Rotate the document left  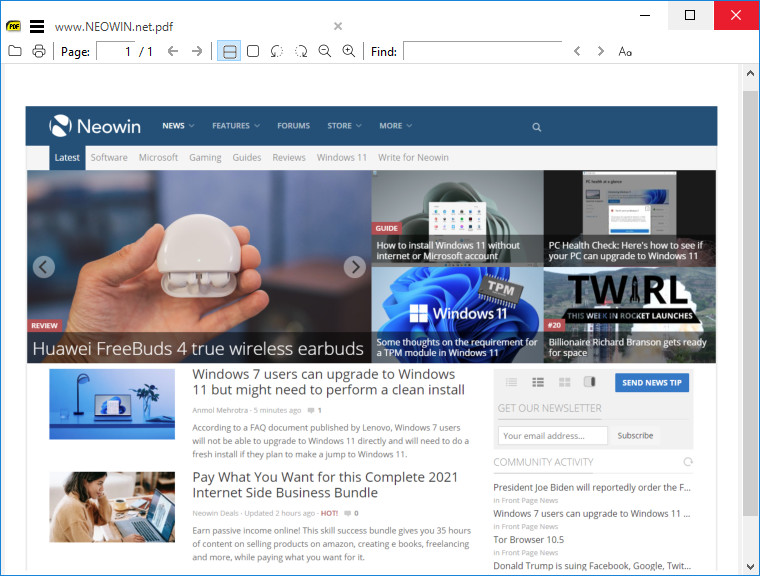pyautogui.click(x=277, y=51)
